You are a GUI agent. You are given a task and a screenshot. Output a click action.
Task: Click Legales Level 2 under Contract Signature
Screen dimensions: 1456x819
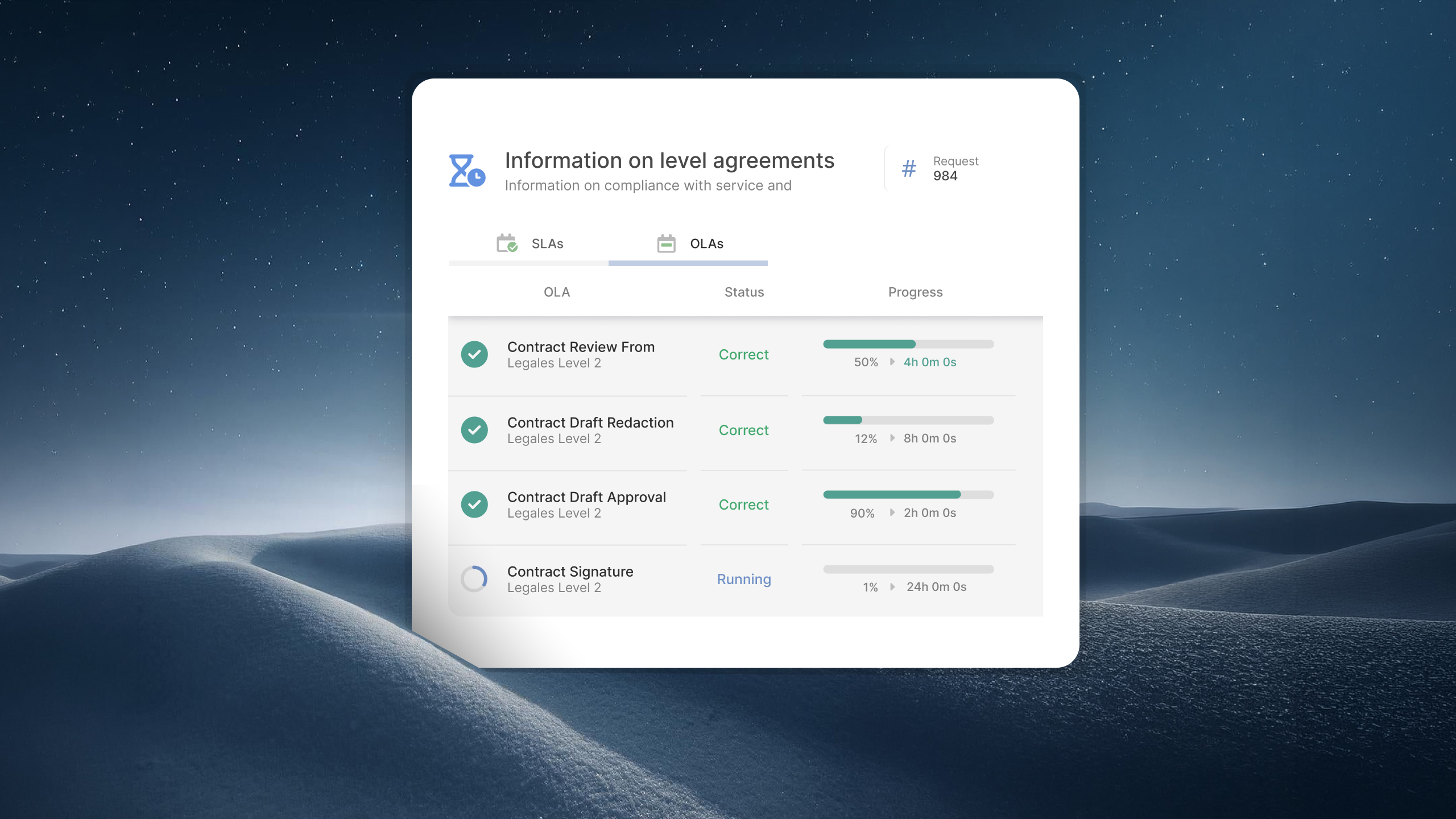[554, 588]
